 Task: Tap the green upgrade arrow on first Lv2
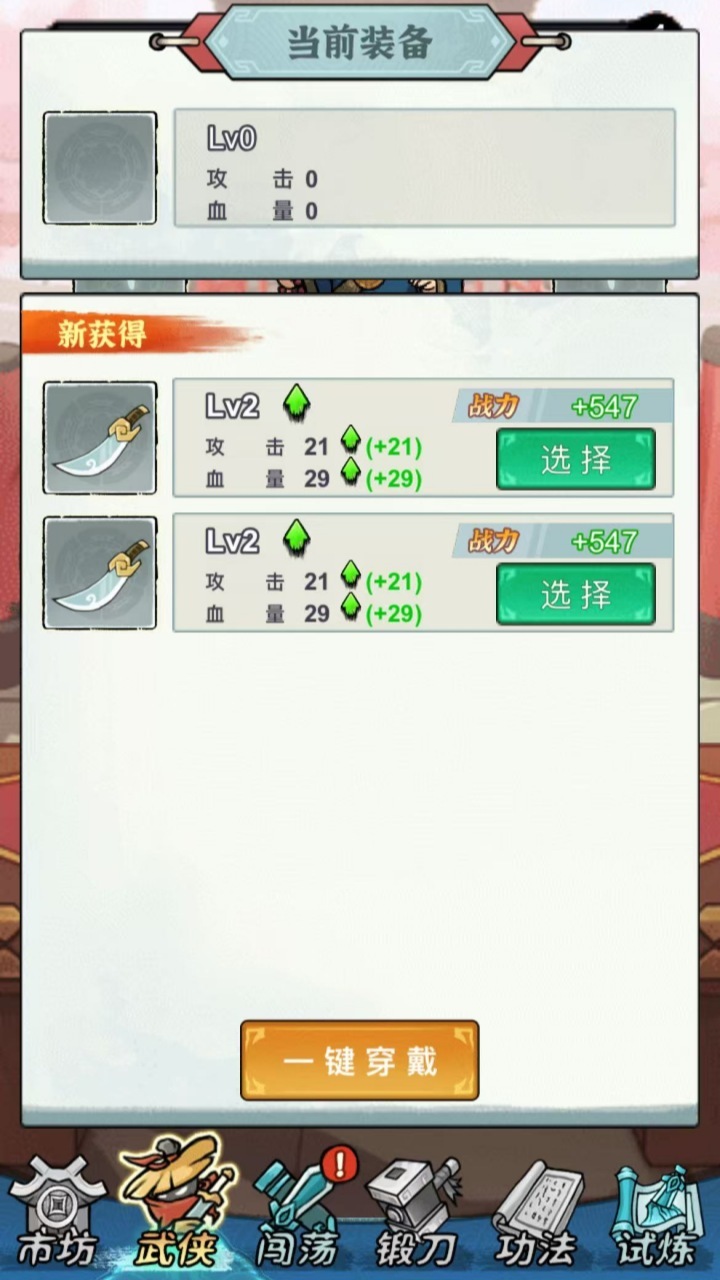pyautogui.click(x=297, y=403)
